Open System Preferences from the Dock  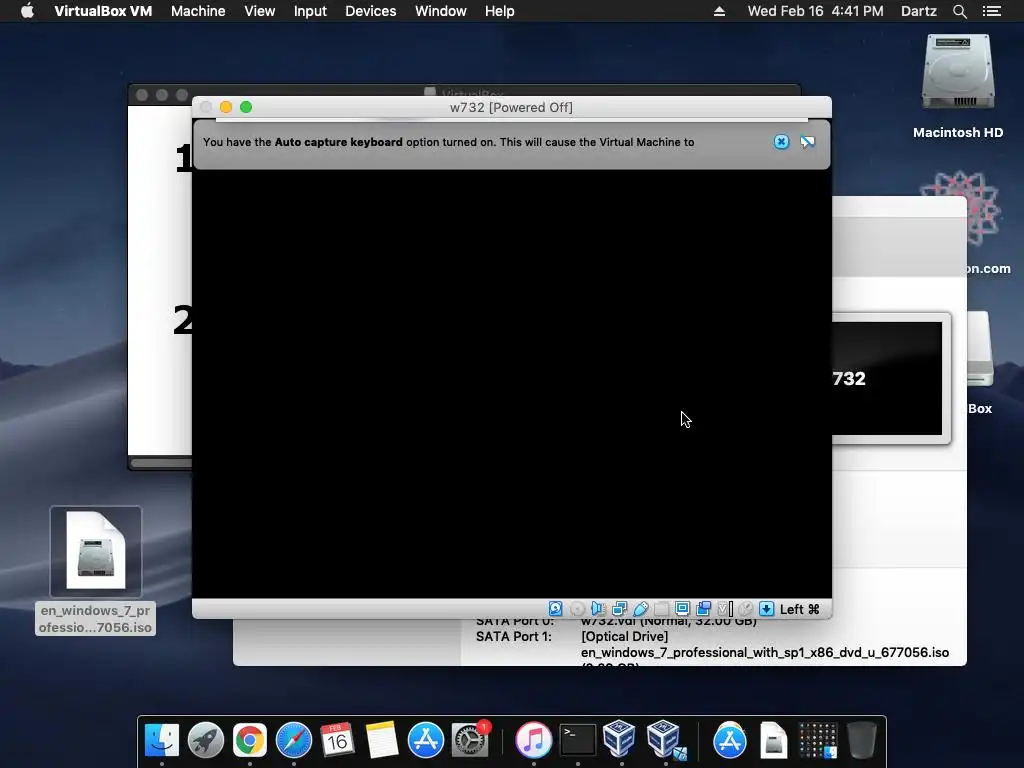coord(470,740)
